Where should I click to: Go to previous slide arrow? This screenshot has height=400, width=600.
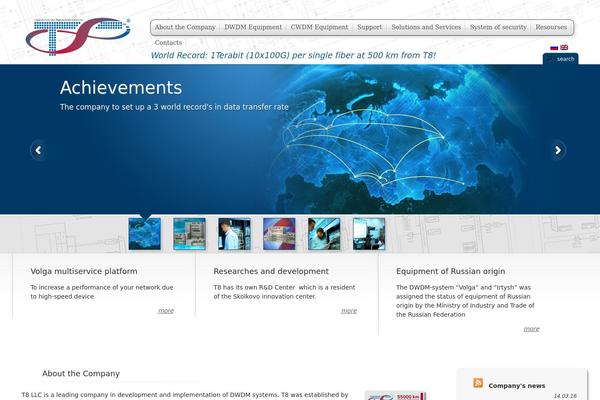[x=38, y=150]
